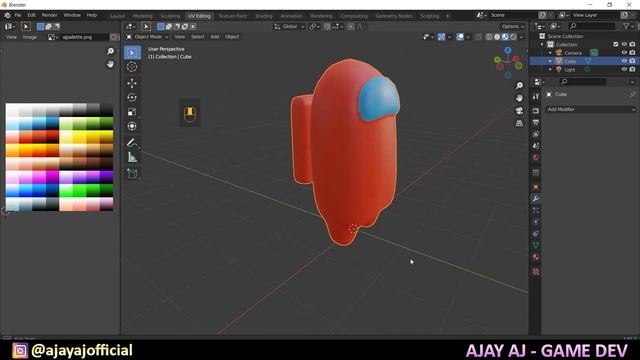Image resolution: width=640 pixels, height=360 pixels.
Task: Select the Move tool
Action: (x=132, y=83)
